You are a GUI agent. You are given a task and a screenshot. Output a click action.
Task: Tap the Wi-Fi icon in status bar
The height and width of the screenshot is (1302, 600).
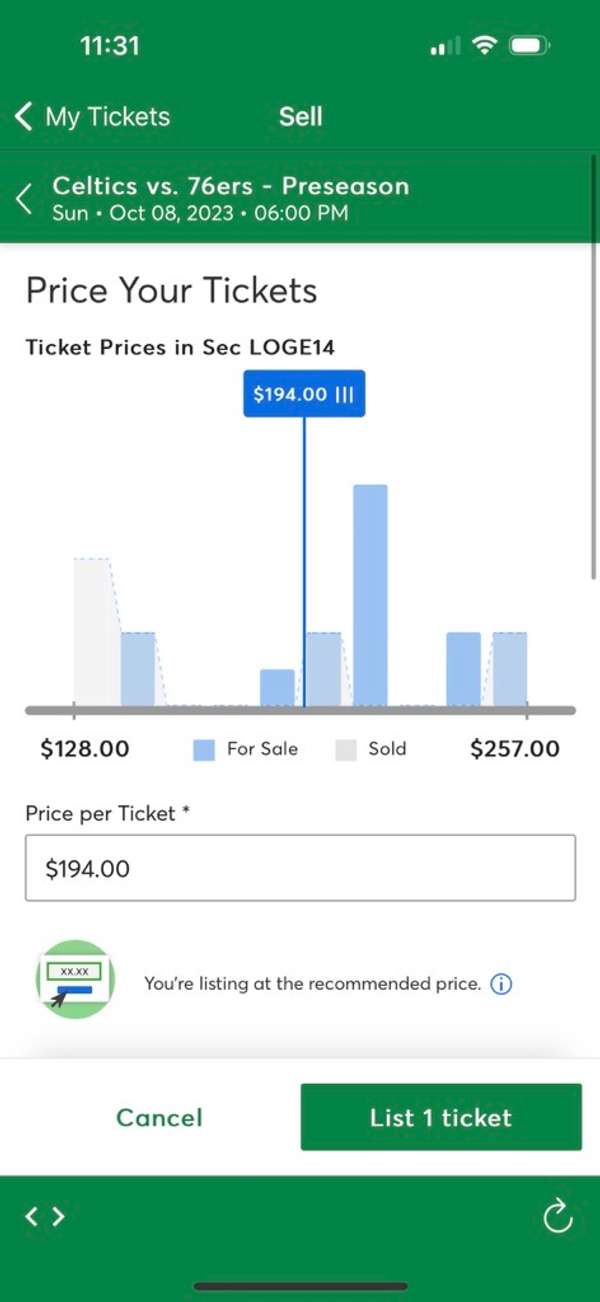click(482, 45)
